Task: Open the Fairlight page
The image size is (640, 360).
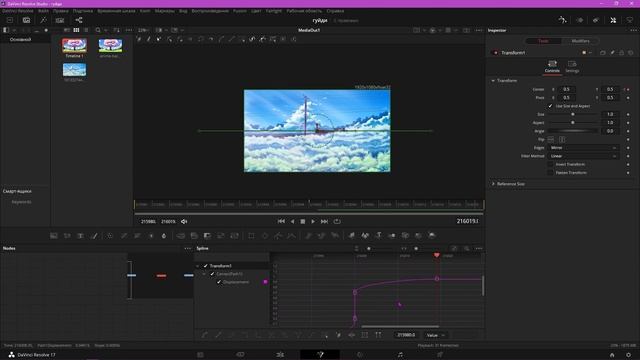Action: click(400, 355)
